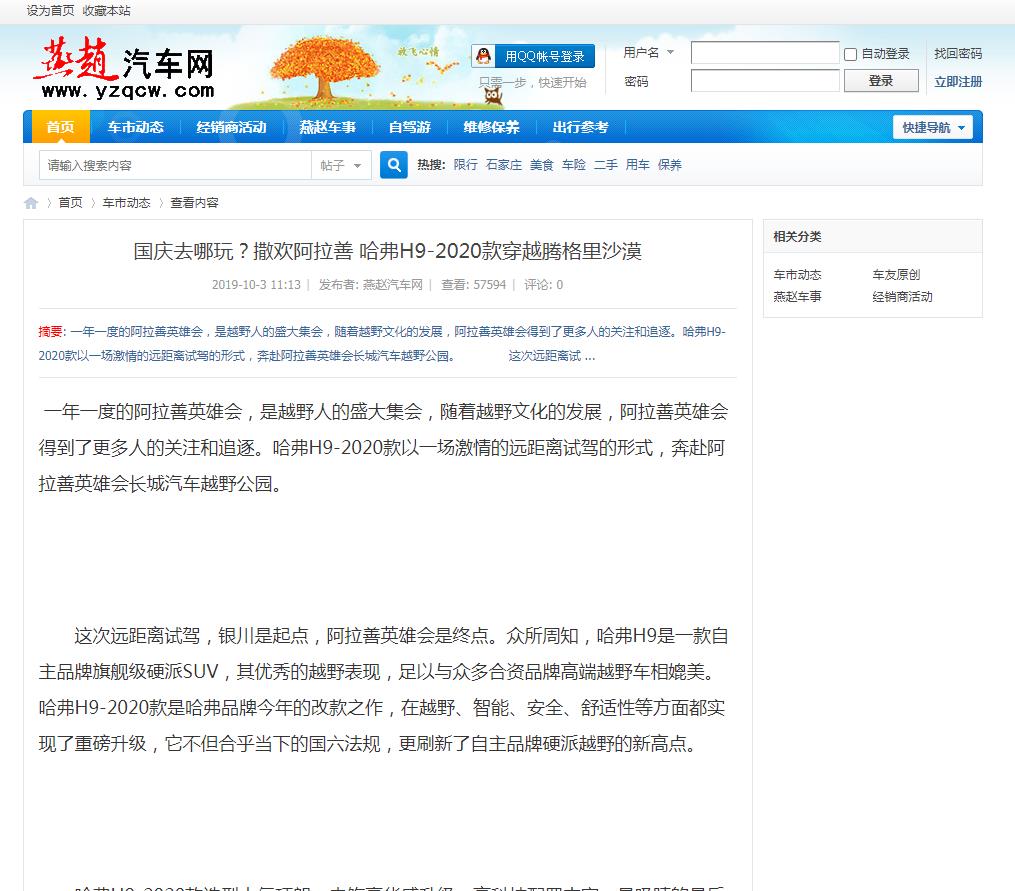Click 车市动态 in the breadcrumb
1015x891 pixels.
pos(126,203)
